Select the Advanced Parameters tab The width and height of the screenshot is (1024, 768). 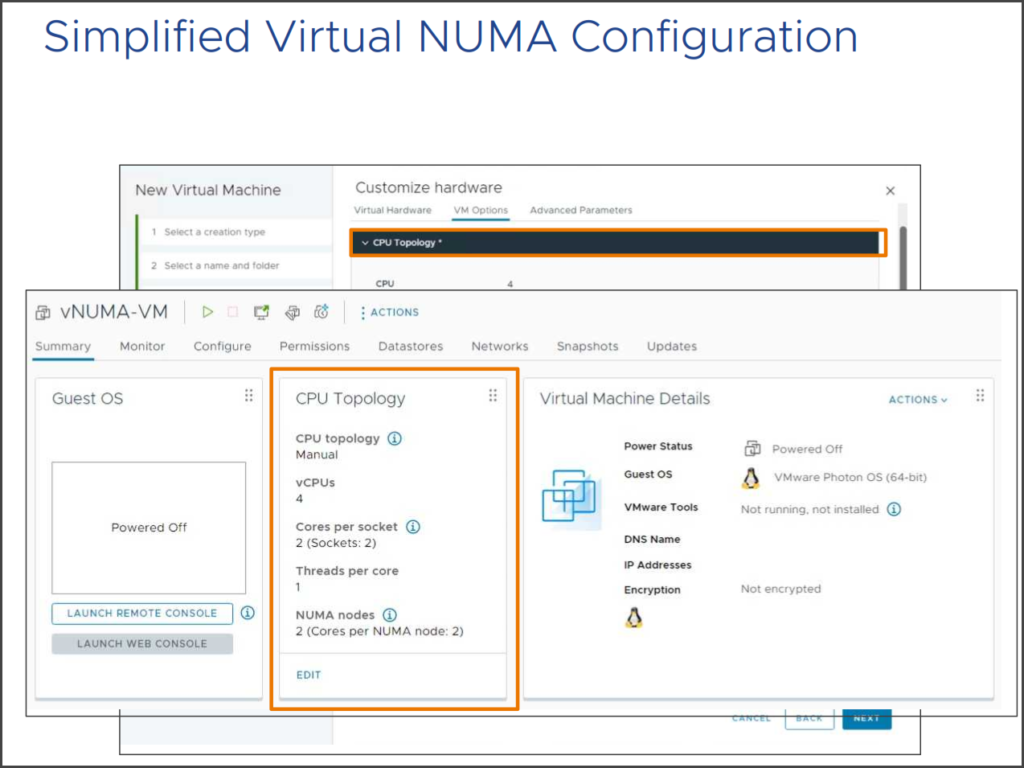[x=580, y=210]
